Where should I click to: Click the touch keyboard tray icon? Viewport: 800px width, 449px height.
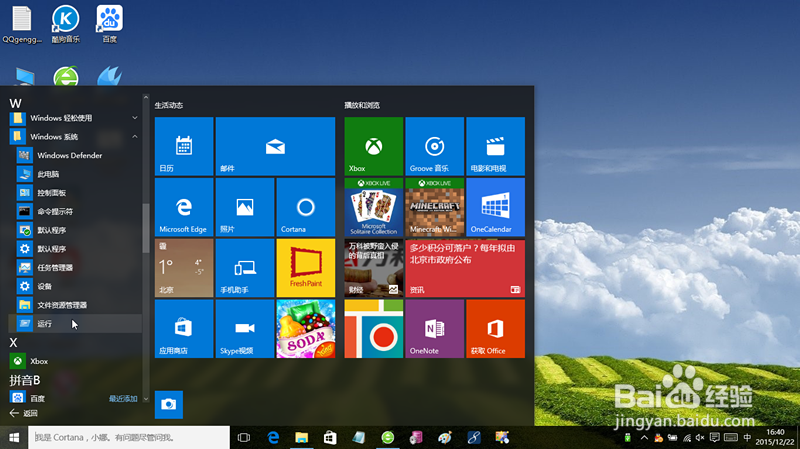731,437
